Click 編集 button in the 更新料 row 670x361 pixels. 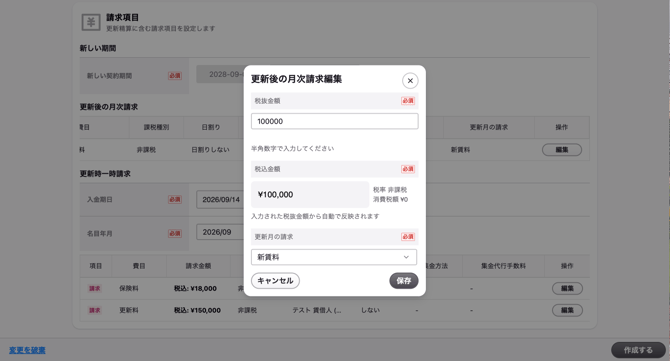(x=567, y=310)
